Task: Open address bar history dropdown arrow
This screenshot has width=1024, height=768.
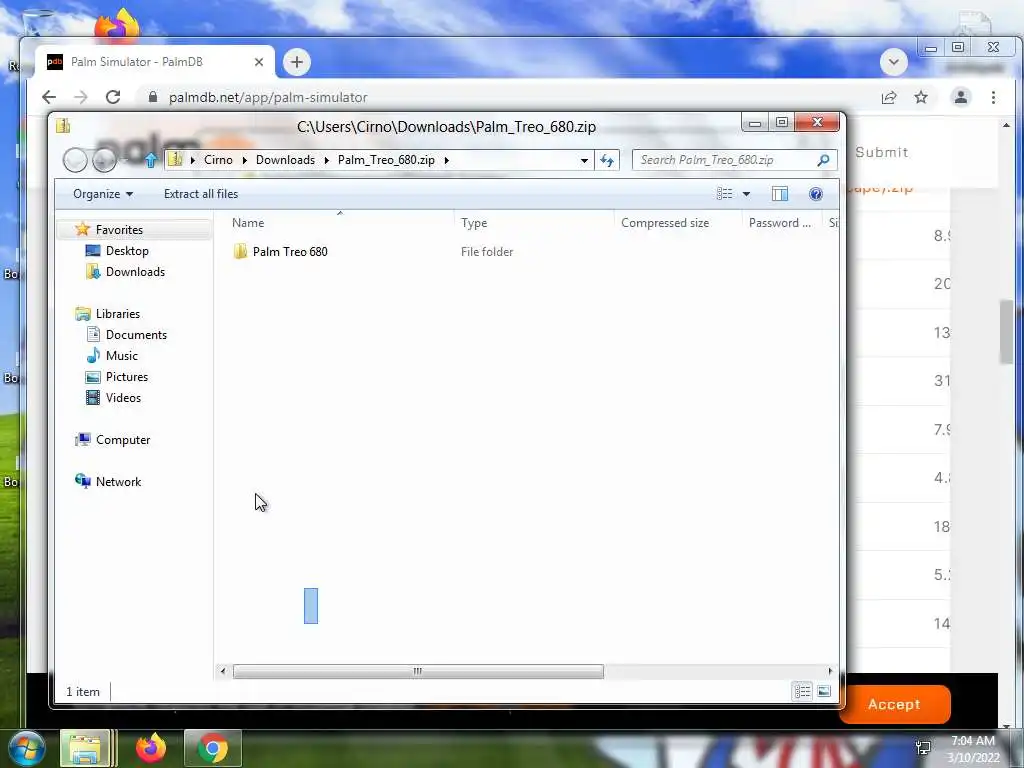Action: (584, 160)
